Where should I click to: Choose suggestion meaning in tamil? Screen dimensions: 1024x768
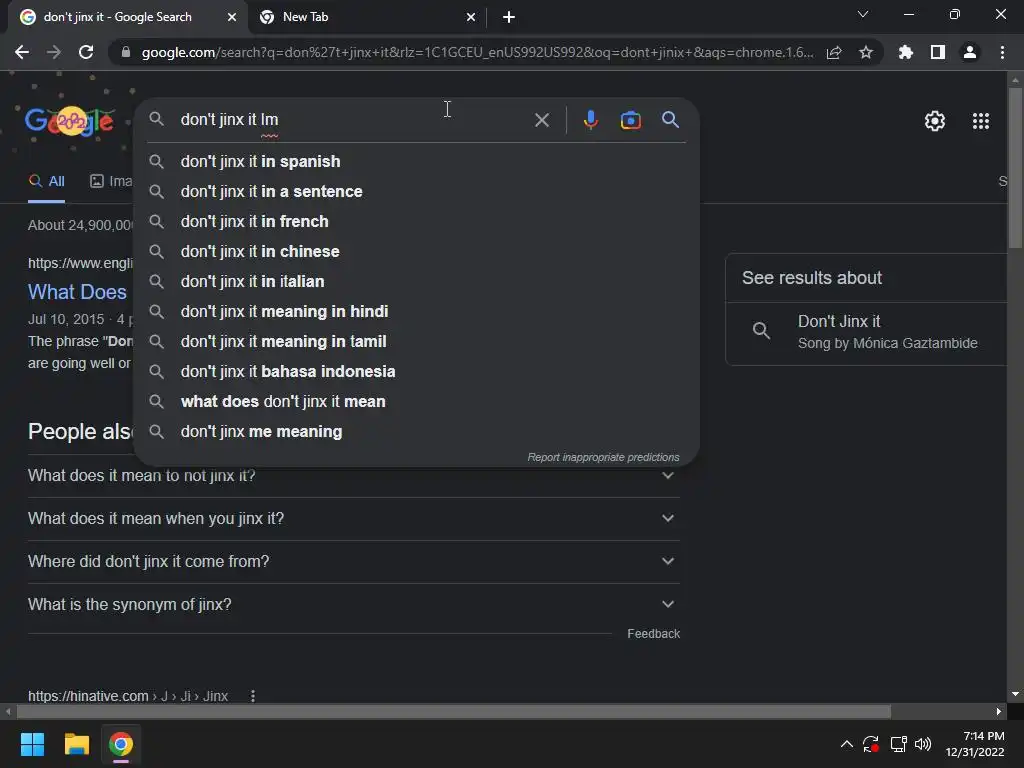point(416,342)
